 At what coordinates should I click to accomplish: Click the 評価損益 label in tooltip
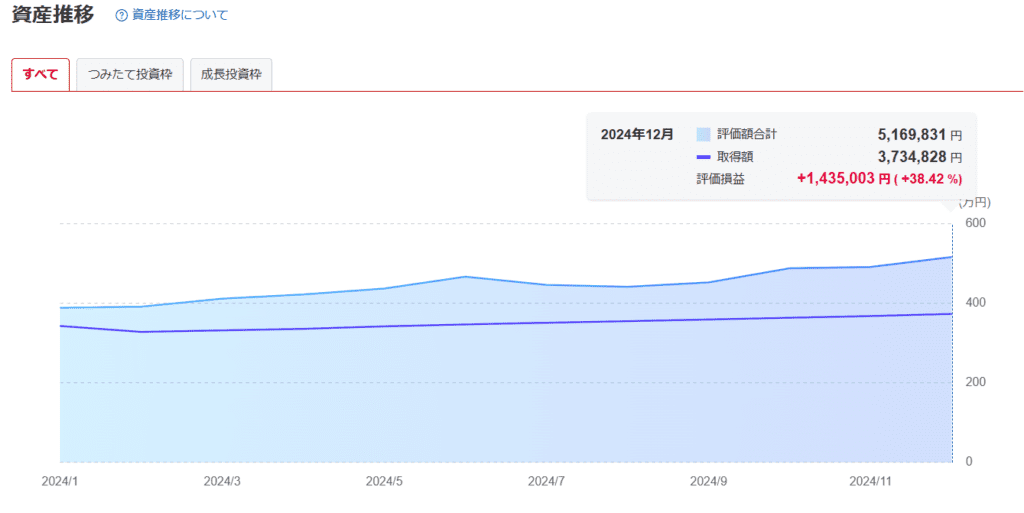720,179
